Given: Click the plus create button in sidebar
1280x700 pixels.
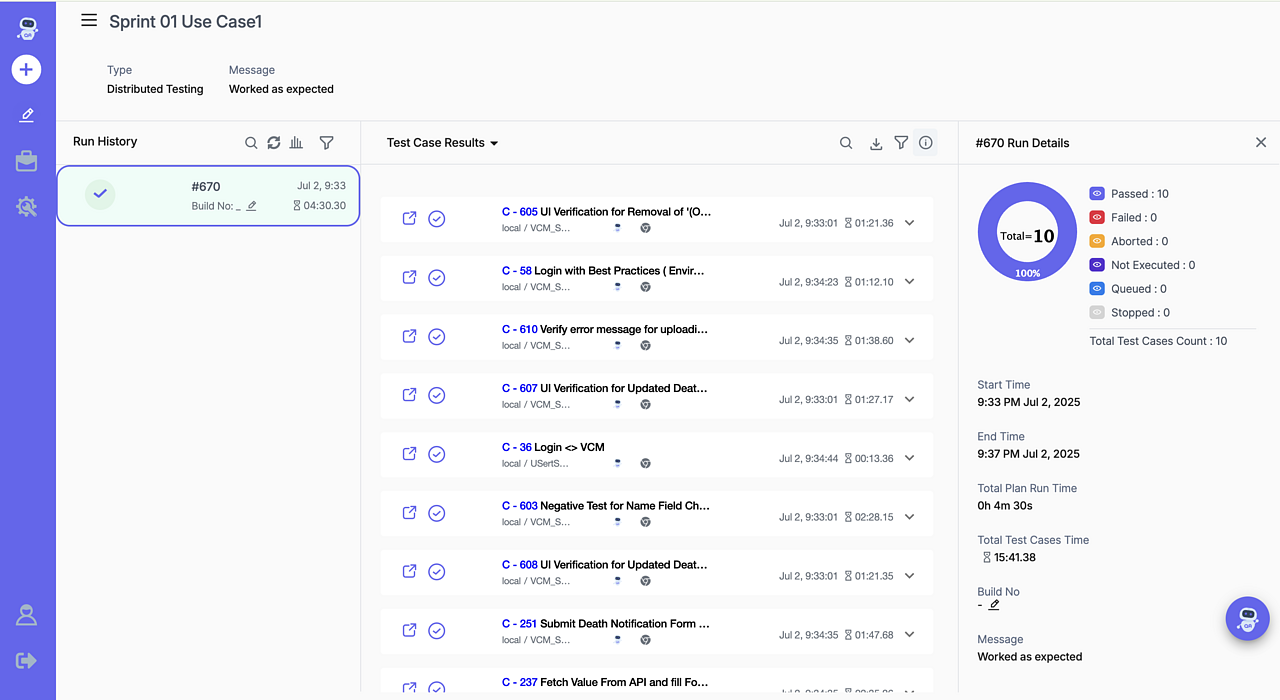Looking at the screenshot, I should click(x=26, y=70).
